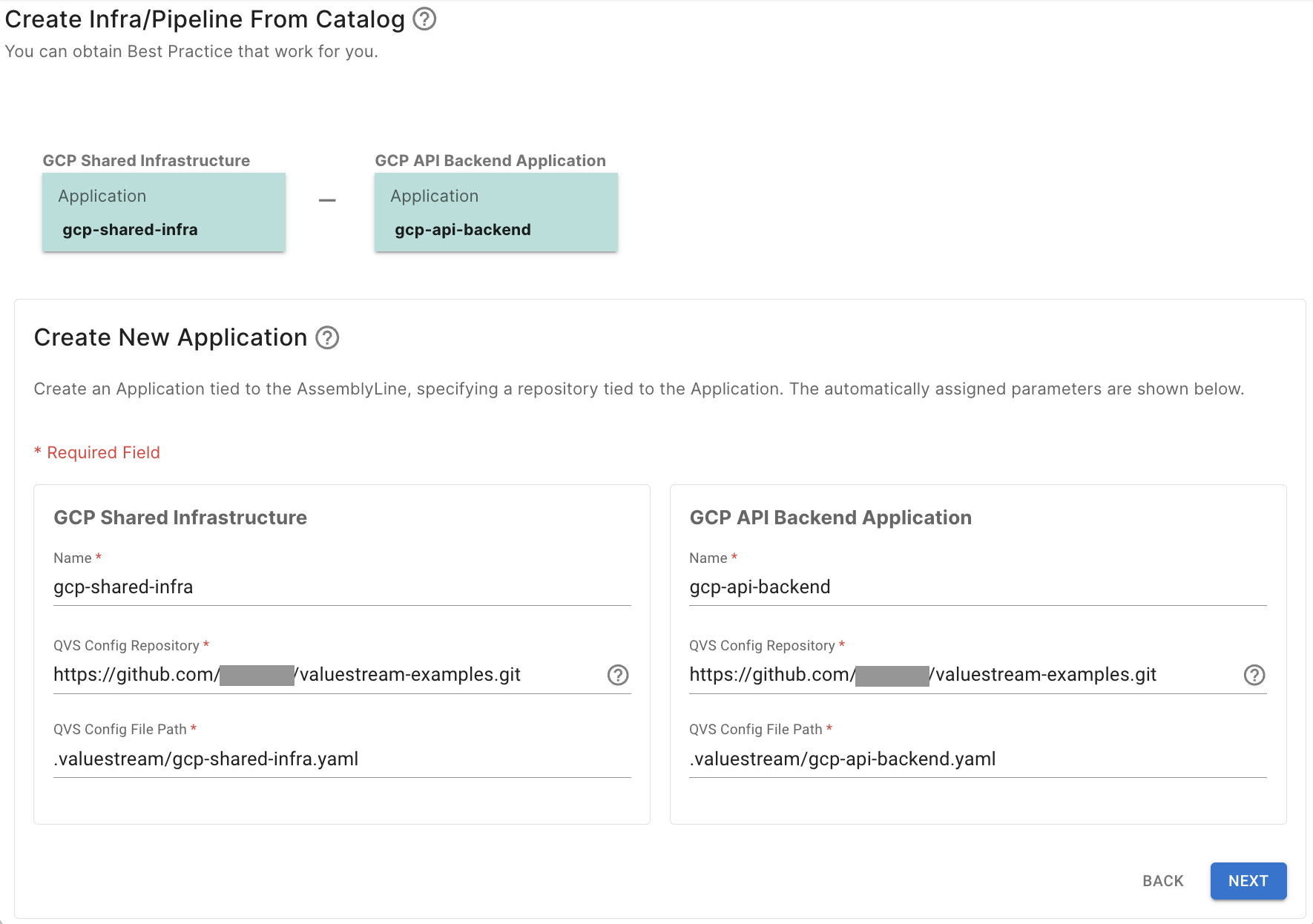Go back with the BACK button
1313x924 pixels.
(1162, 881)
